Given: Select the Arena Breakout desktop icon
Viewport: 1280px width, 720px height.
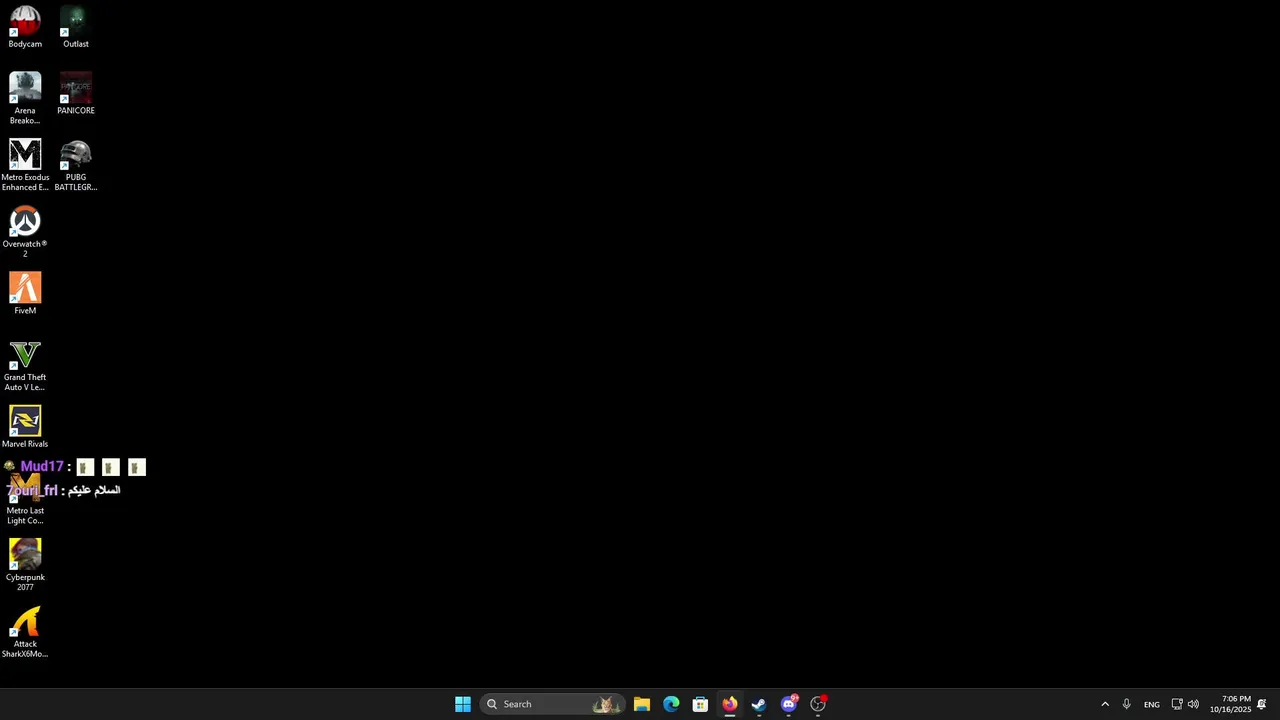Looking at the screenshot, I should tap(25, 98).
